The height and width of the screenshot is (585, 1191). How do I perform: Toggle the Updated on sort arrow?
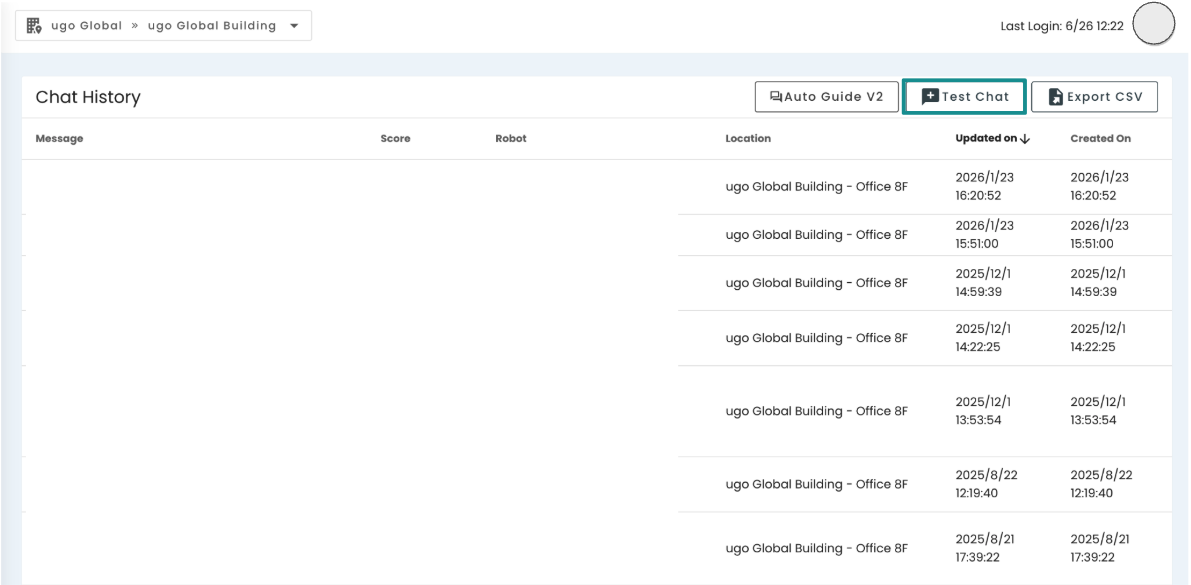click(x=1025, y=138)
